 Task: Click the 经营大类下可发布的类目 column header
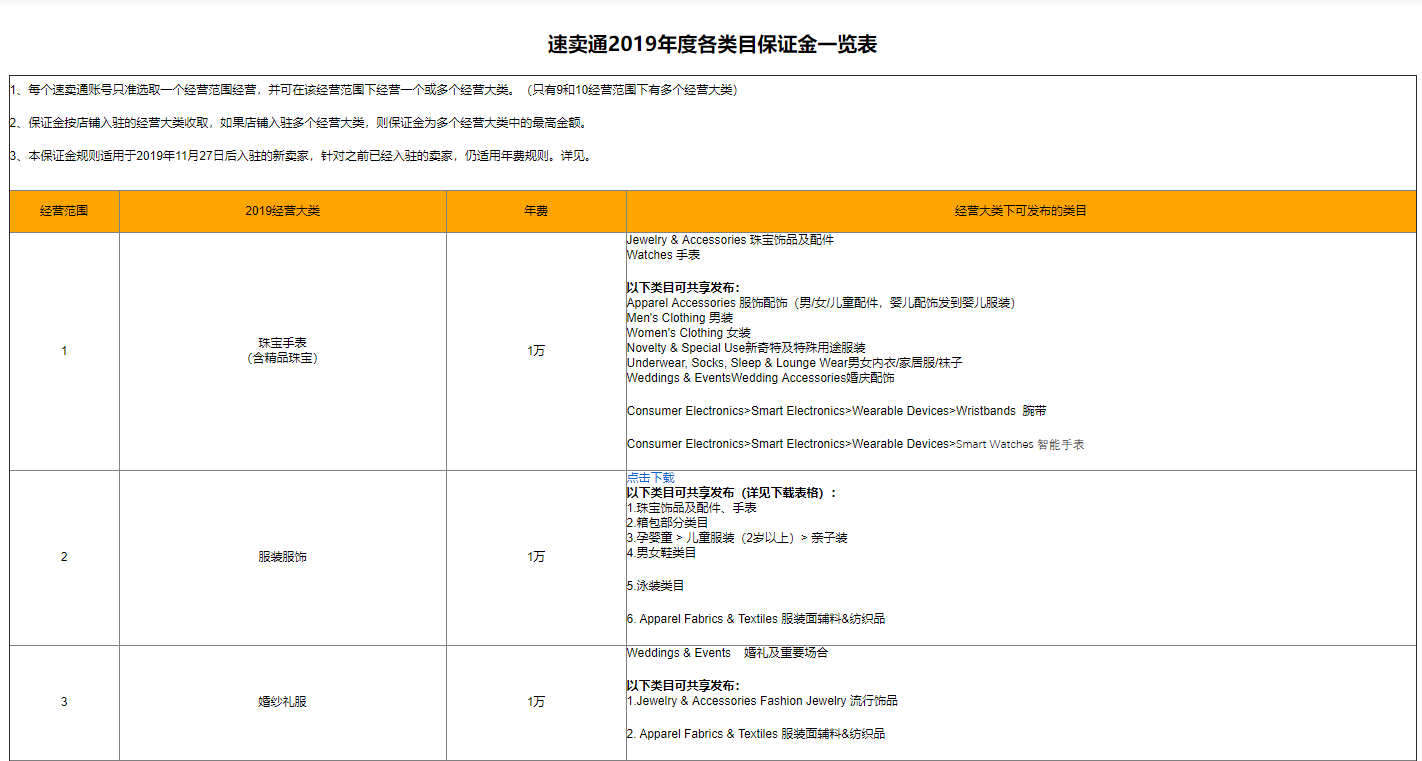coord(1022,211)
